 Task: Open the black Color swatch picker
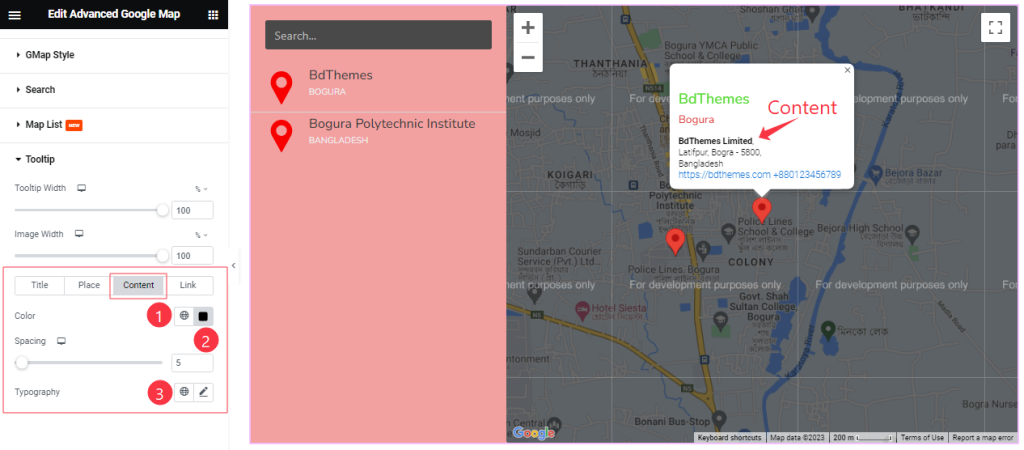203,316
